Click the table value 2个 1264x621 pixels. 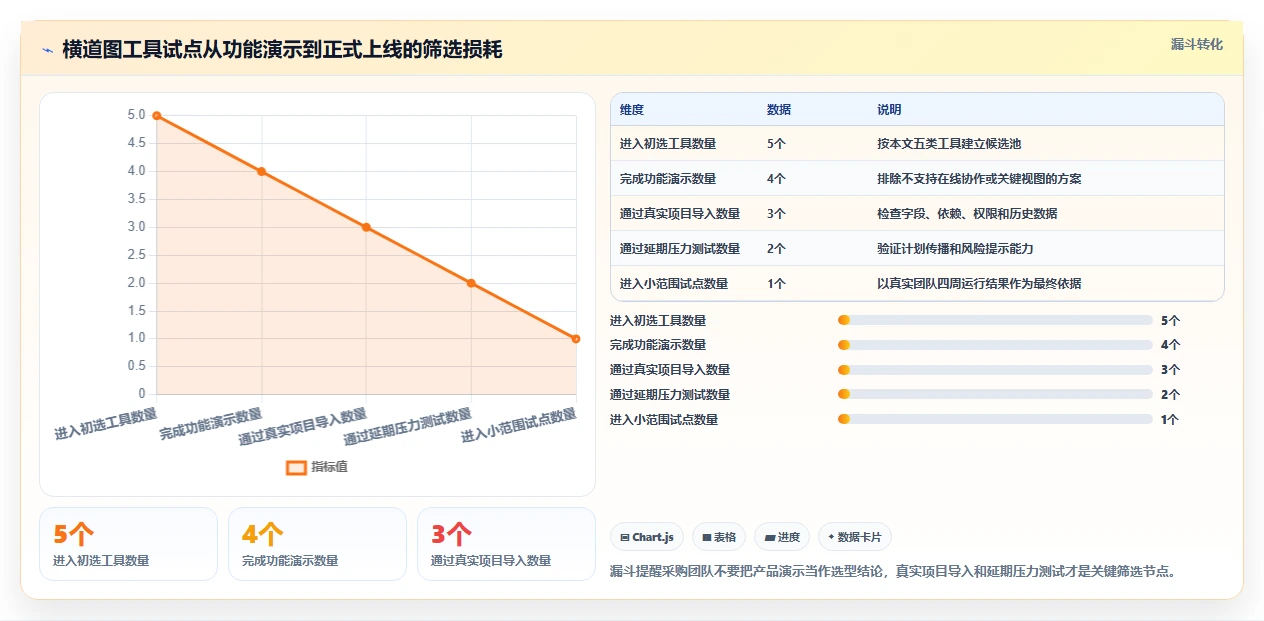click(776, 249)
